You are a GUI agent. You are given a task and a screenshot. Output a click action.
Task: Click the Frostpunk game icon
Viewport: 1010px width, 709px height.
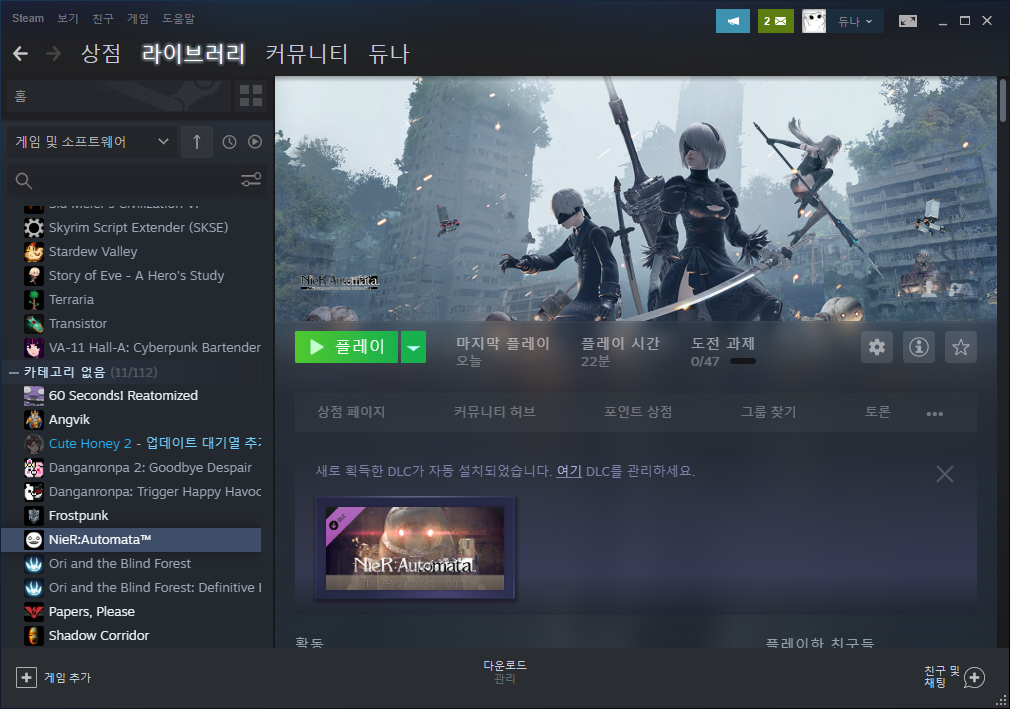tap(33, 515)
